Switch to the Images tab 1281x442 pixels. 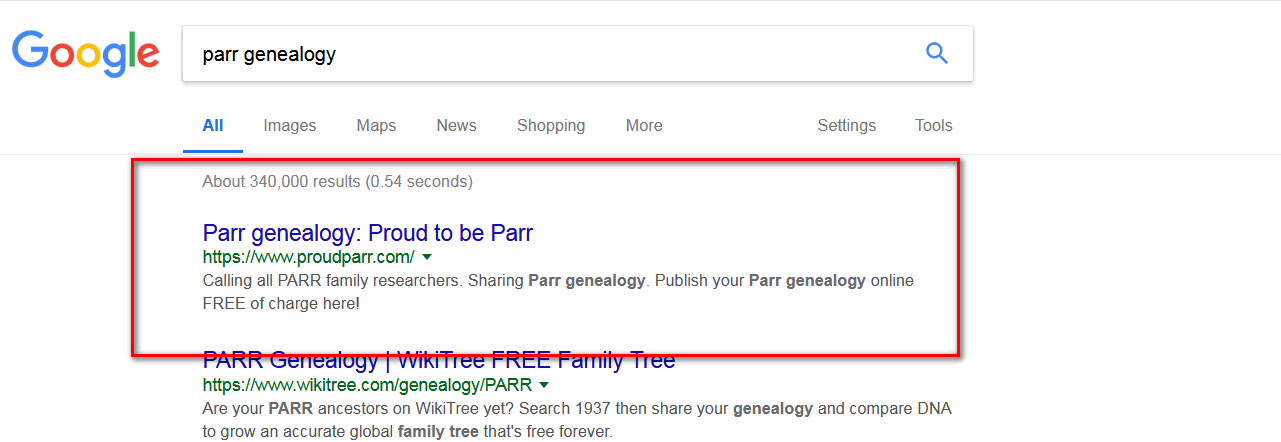pos(290,126)
